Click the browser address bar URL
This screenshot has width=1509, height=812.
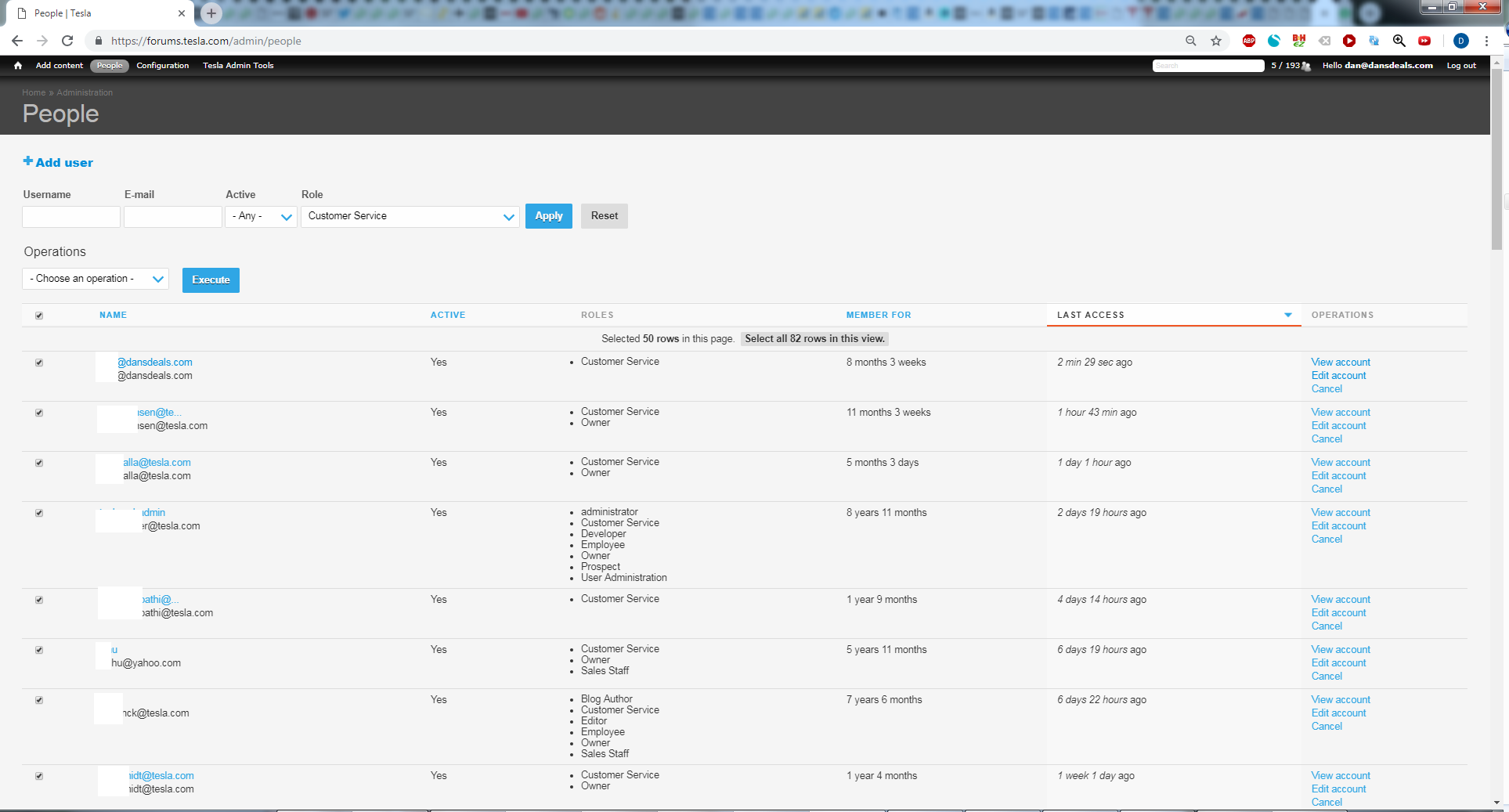(x=206, y=41)
